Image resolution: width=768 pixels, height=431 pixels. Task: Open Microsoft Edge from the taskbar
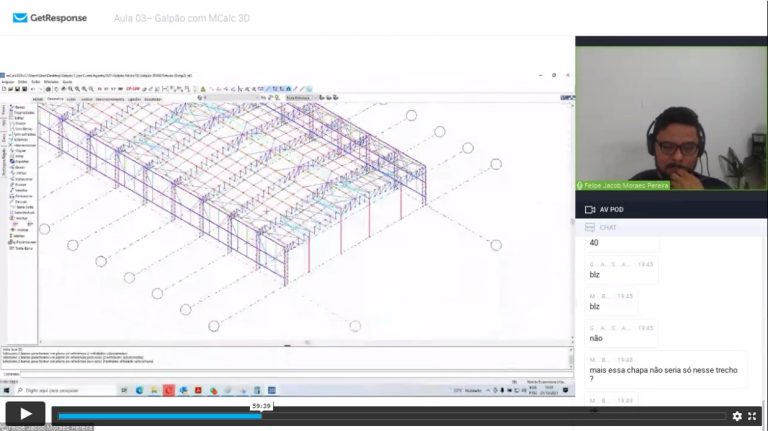tap(139, 390)
